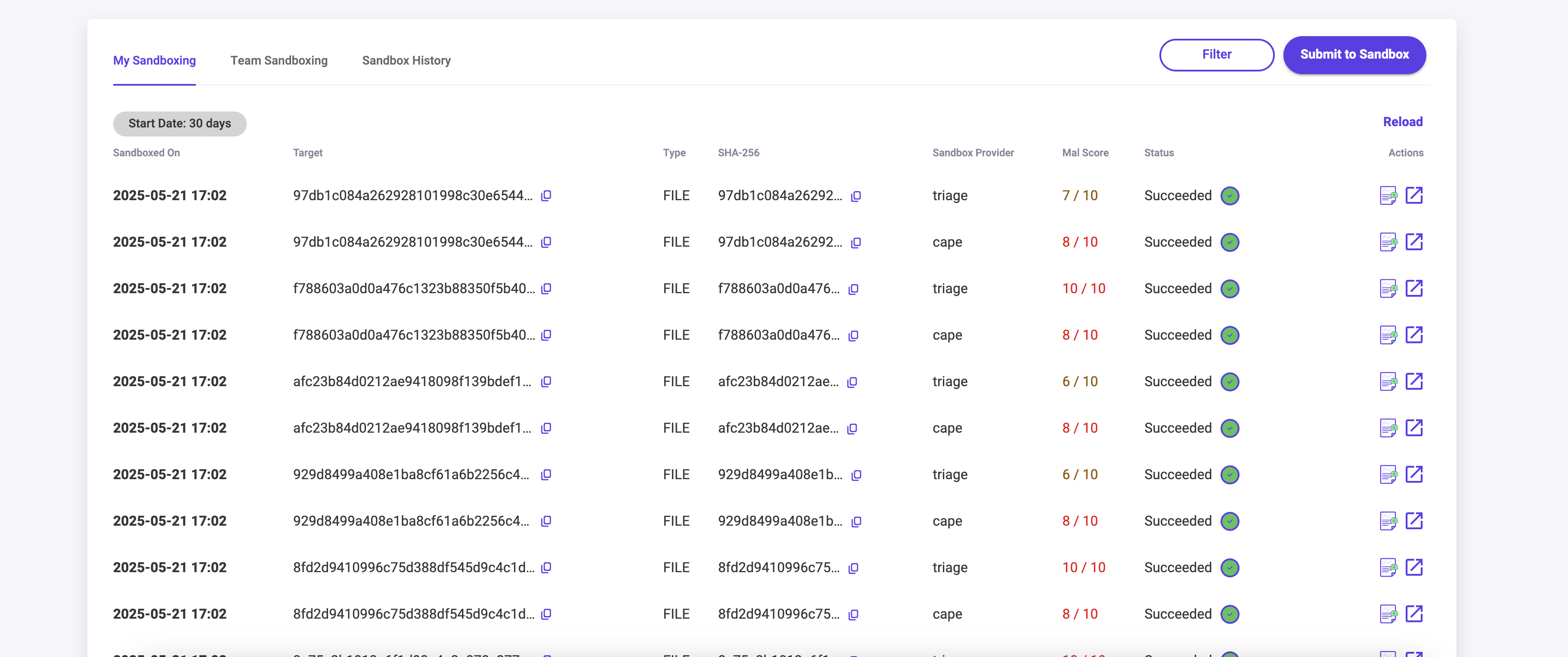Open external link for afc23b84d0 cape row

point(1413,428)
